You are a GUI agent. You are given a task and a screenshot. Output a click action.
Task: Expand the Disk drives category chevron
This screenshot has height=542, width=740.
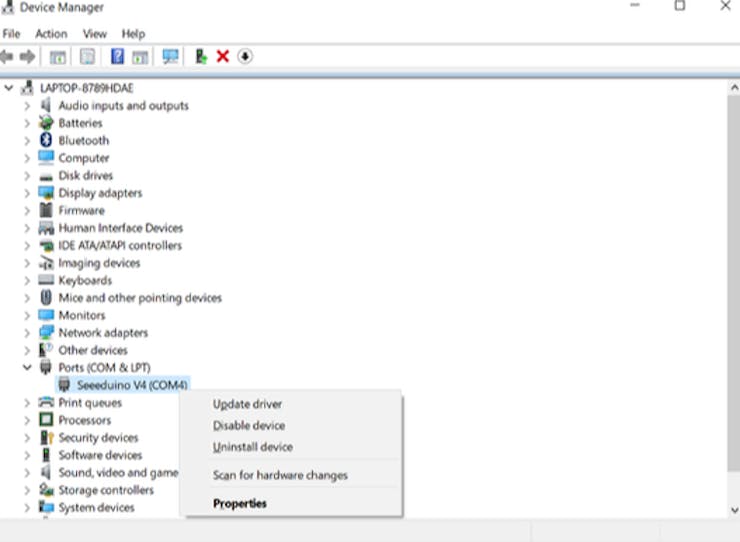click(x=27, y=176)
